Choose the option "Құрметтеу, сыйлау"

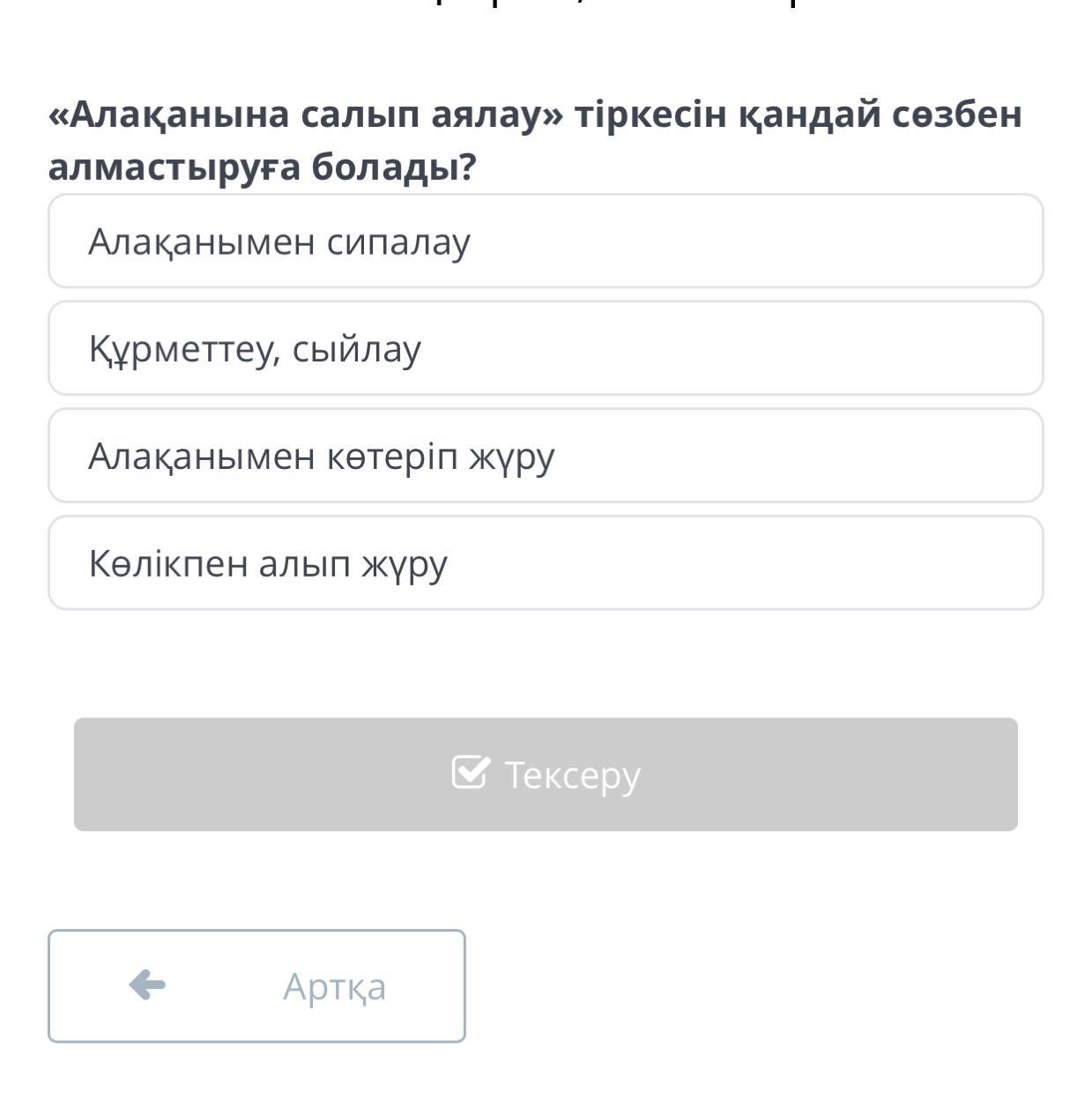coord(545,349)
